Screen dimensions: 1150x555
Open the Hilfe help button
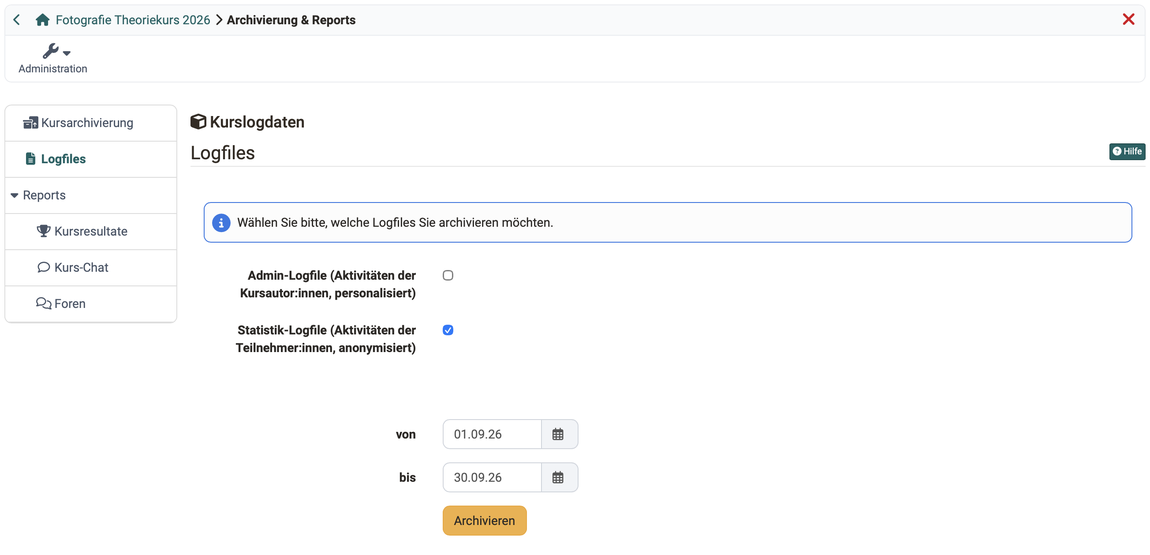click(x=1127, y=152)
